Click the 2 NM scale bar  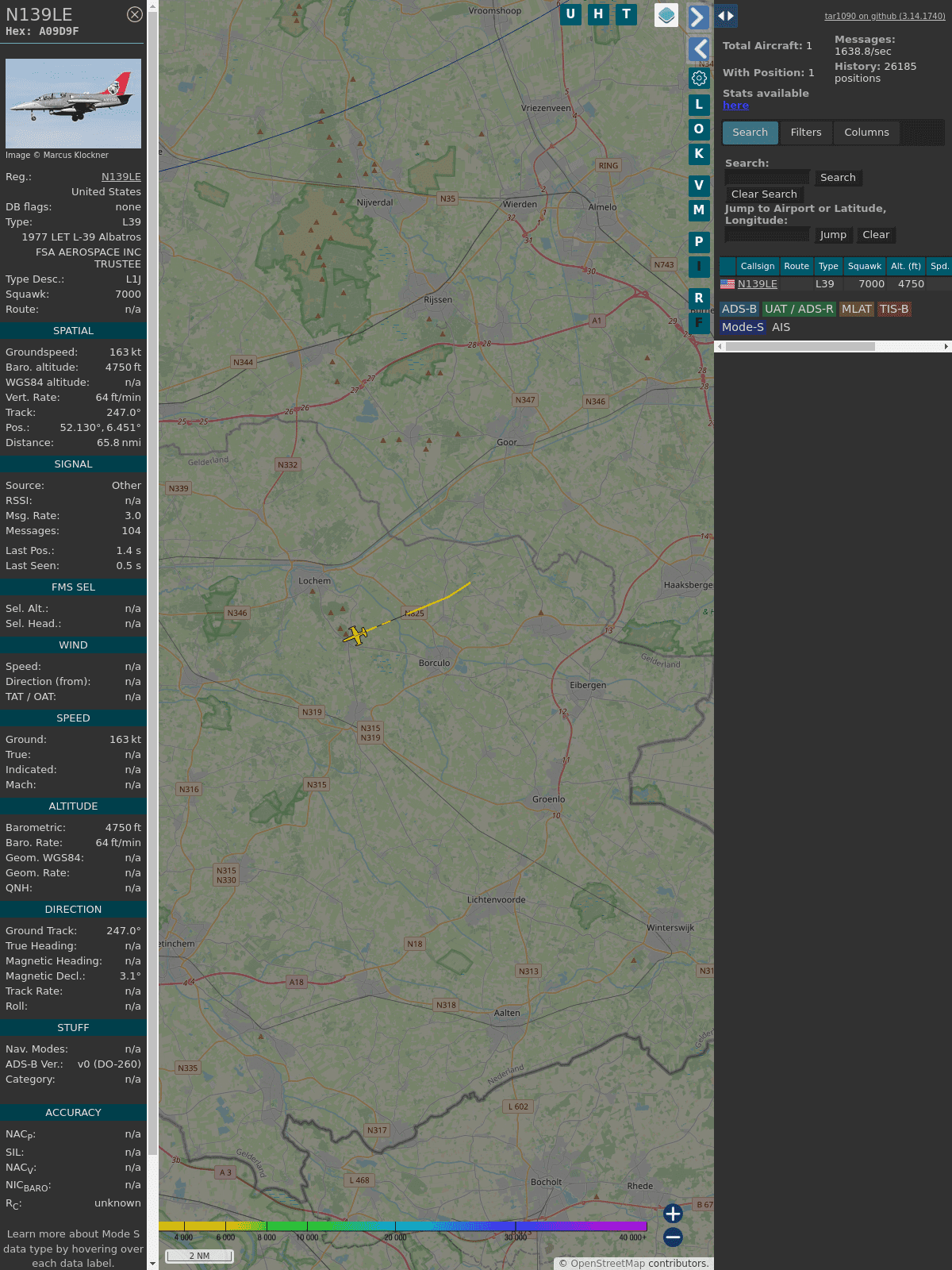click(x=199, y=1256)
